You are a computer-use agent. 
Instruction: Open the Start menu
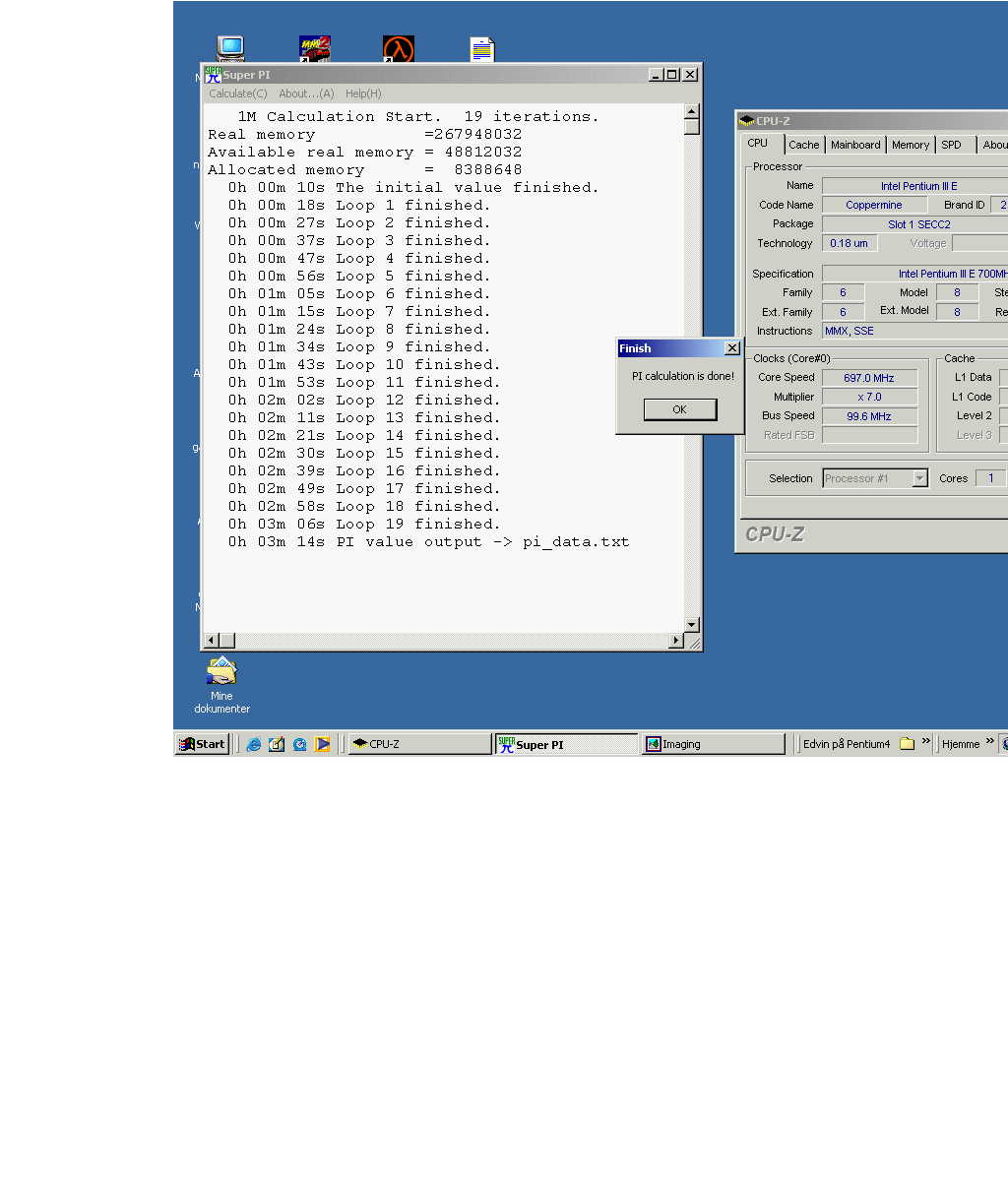click(x=203, y=744)
